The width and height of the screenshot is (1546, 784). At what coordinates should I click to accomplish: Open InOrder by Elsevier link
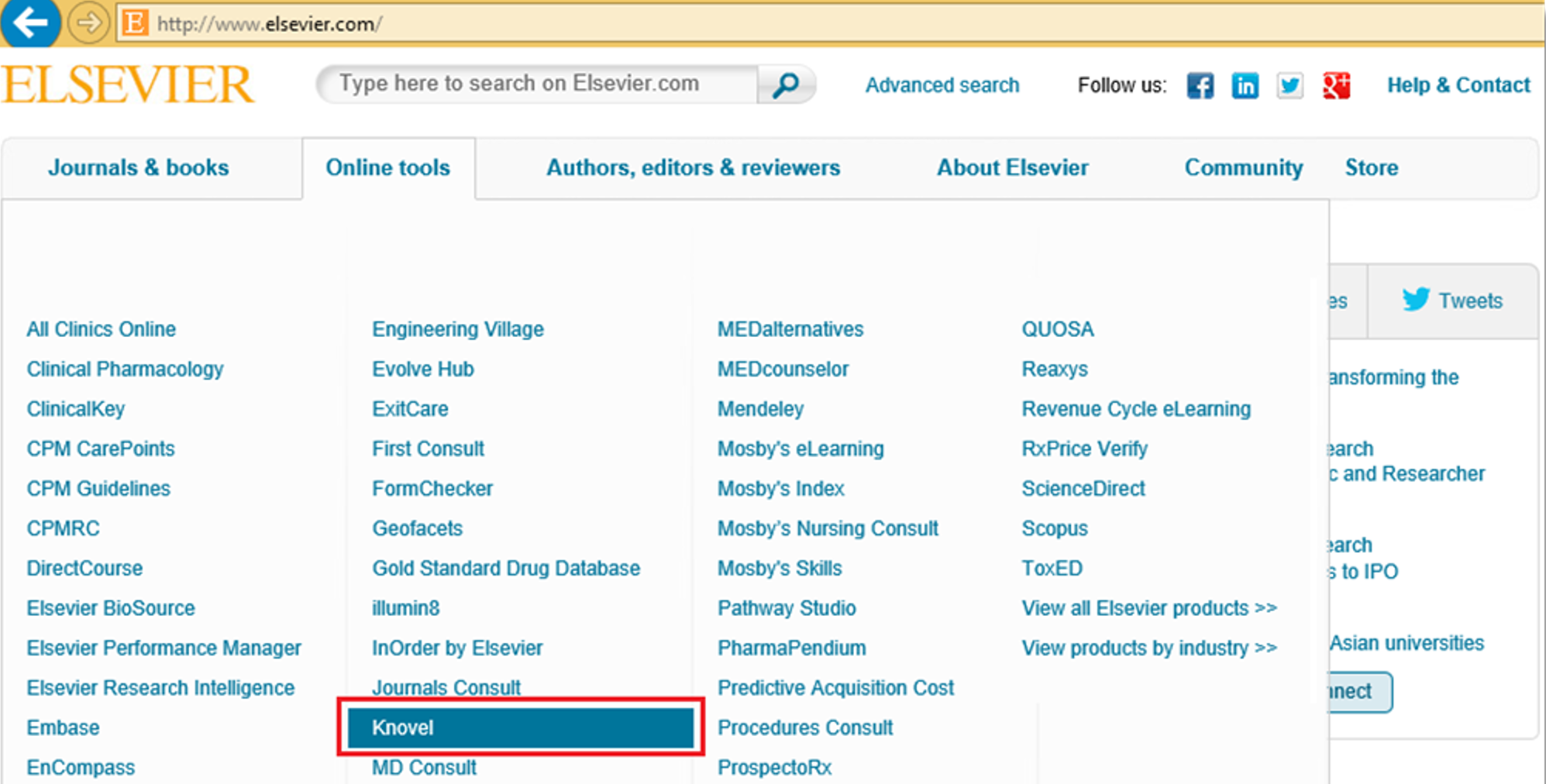pos(457,648)
